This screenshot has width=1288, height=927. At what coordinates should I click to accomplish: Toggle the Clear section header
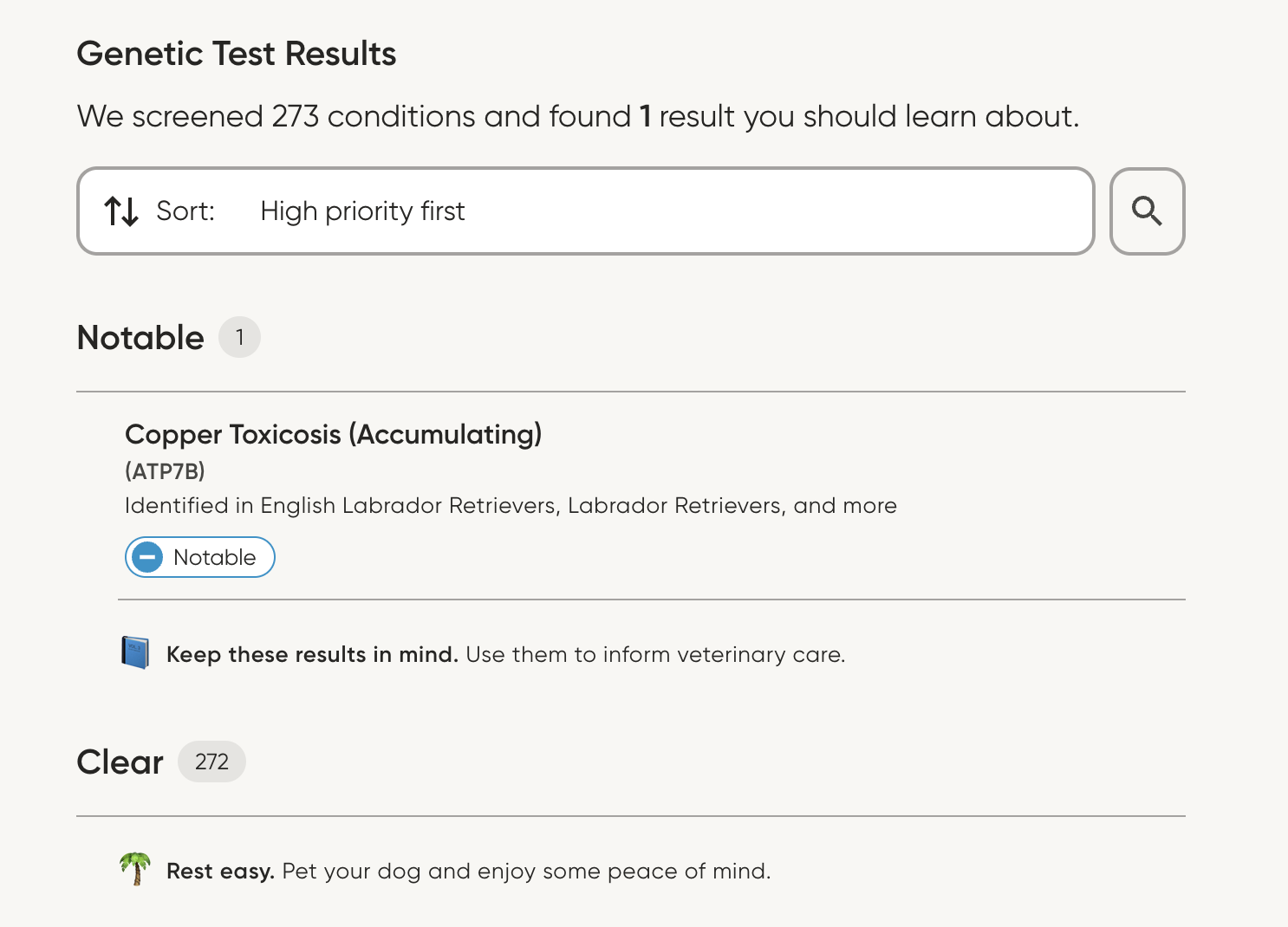point(120,762)
